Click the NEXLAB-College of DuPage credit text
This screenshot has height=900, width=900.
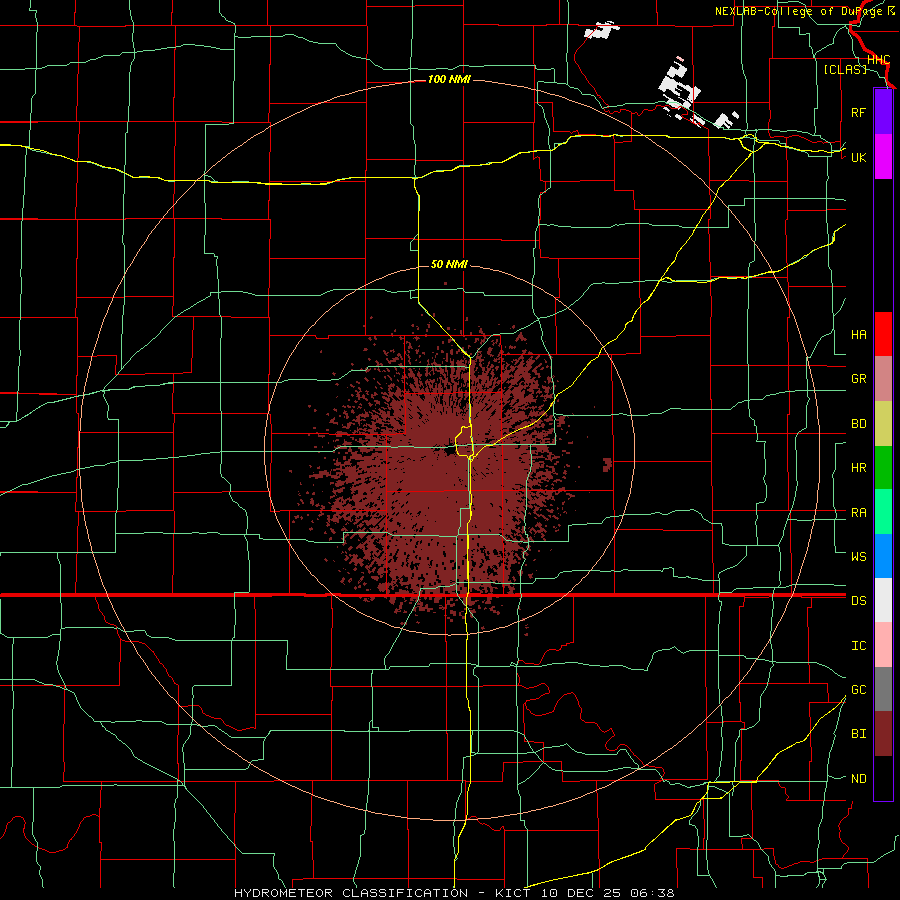(800, 11)
